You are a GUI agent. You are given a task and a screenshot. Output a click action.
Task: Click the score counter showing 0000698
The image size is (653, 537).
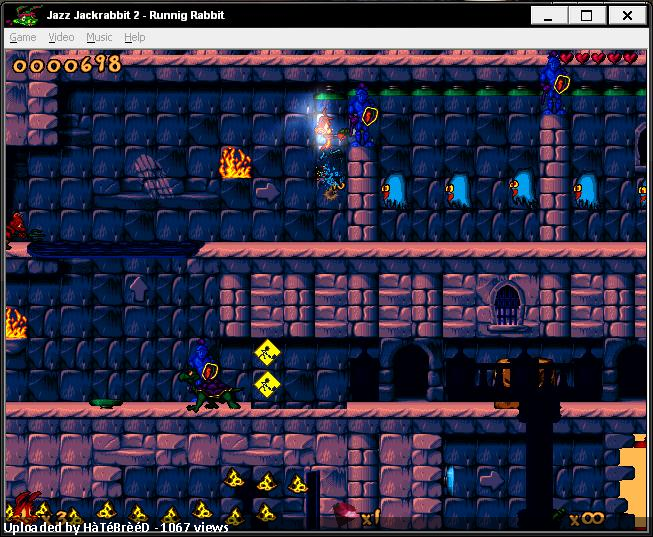pyautogui.click(x=66, y=65)
